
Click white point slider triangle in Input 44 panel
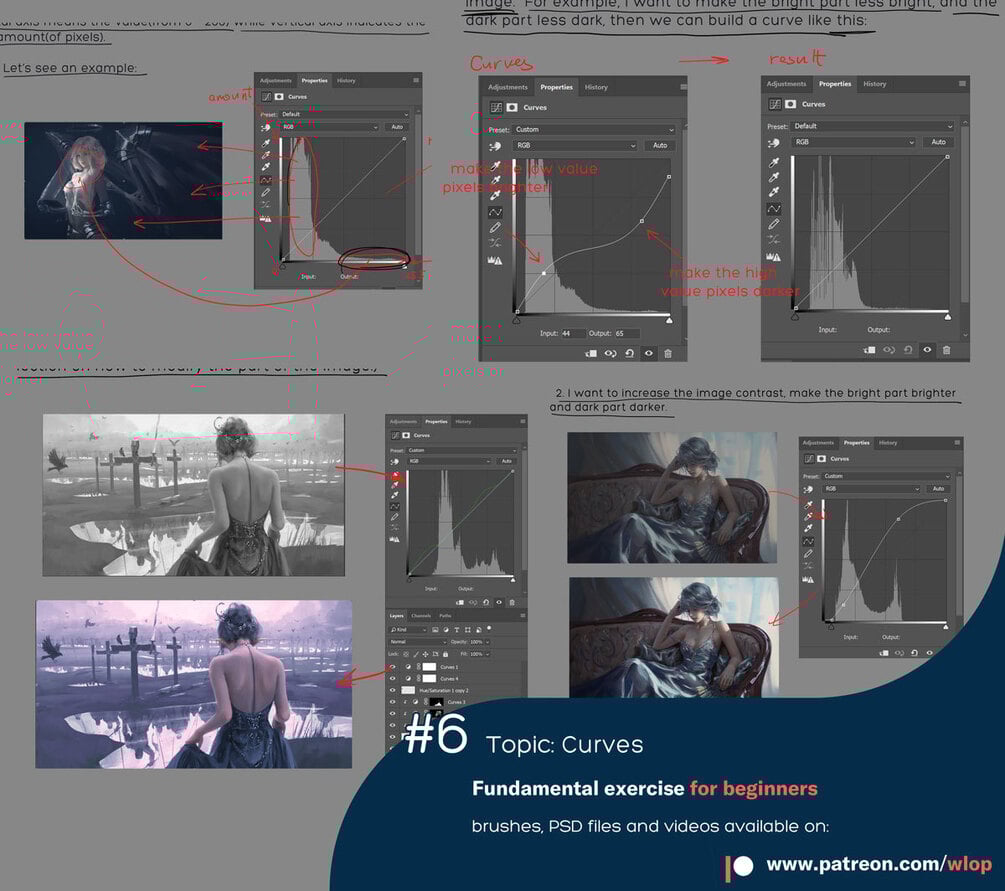click(669, 319)
